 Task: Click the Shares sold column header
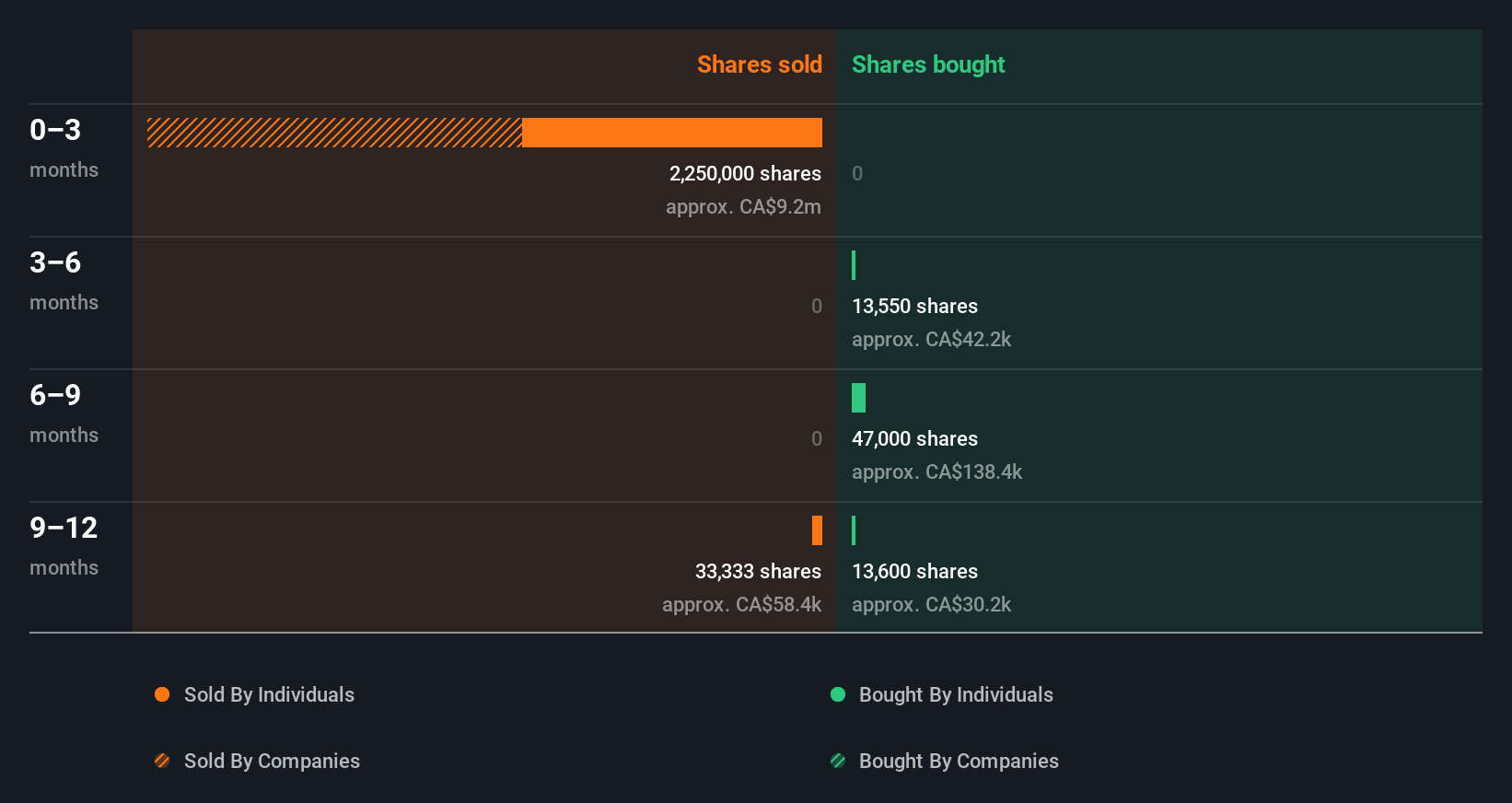760,64
